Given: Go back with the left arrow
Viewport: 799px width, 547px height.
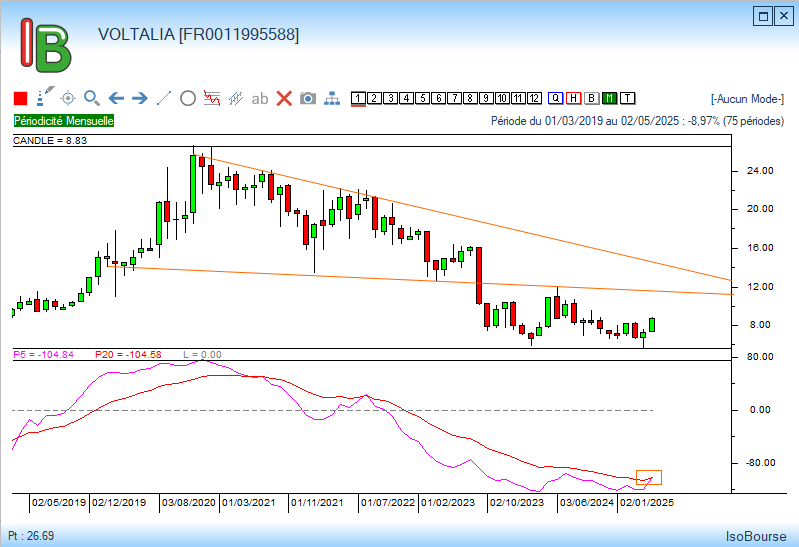Looking at the screenshot, I should click(x=116, y=98).
